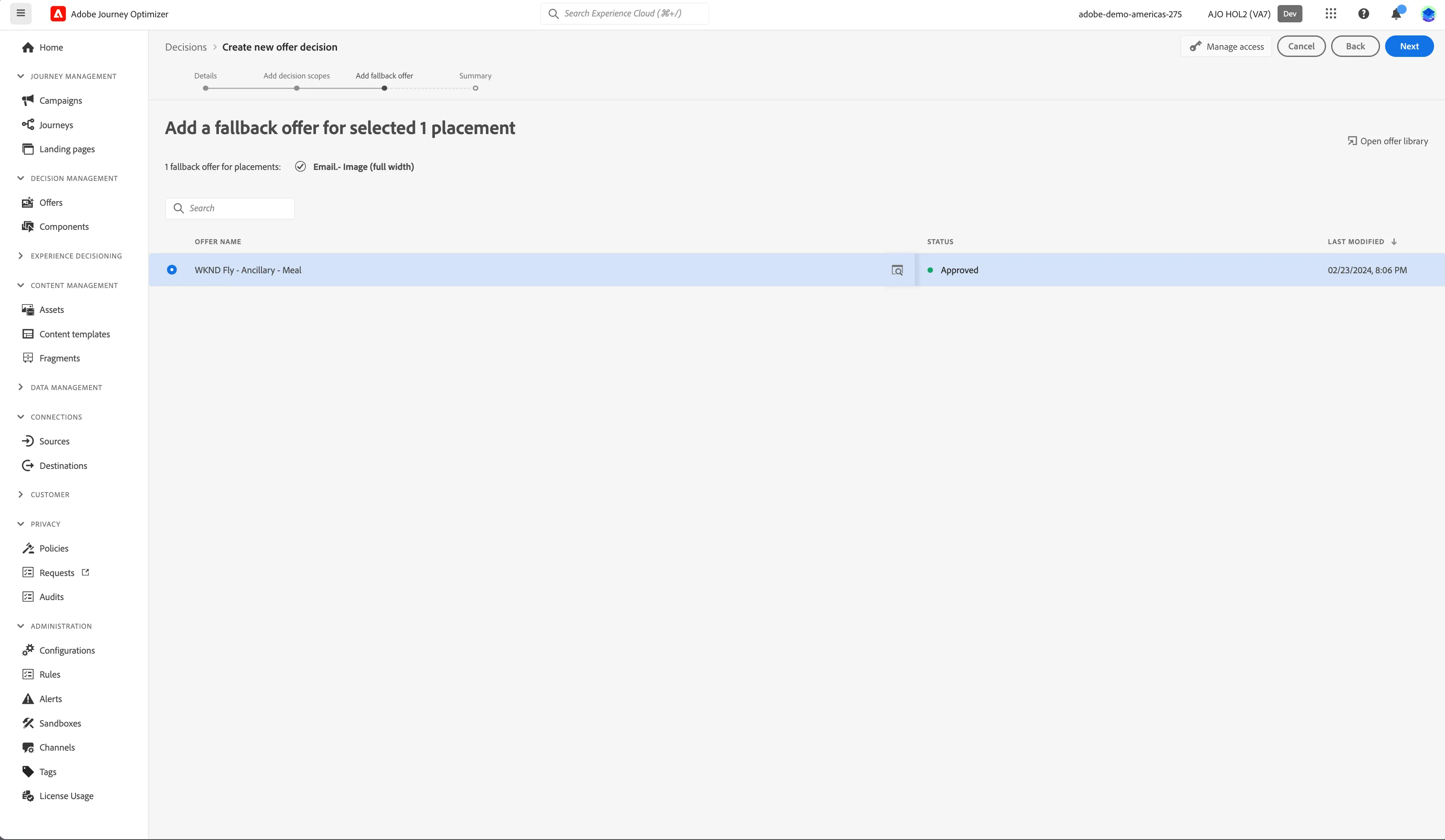Click the Search Experience Cloud field
1445x840 pixels.
tap(625, 14)
